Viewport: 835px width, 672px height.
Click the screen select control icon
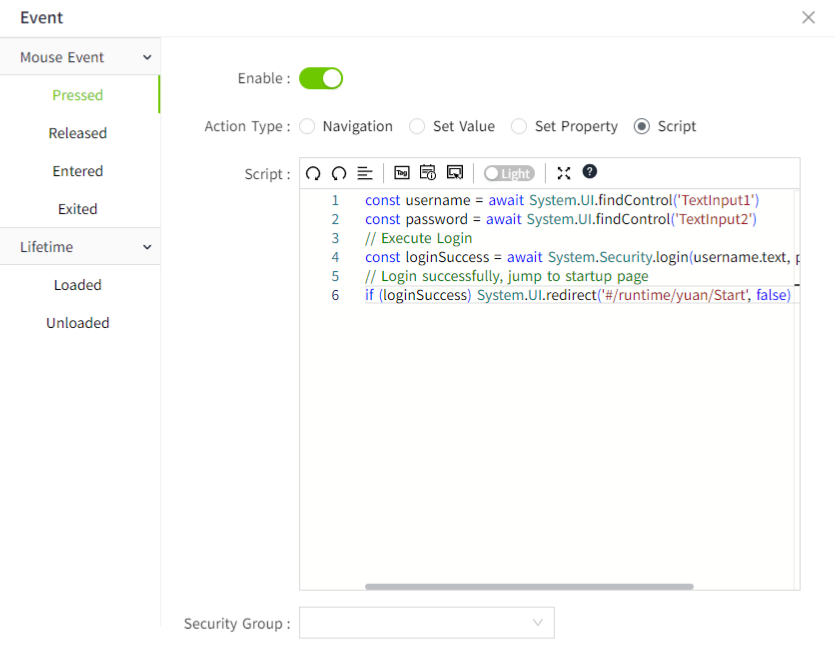point(455,173)
